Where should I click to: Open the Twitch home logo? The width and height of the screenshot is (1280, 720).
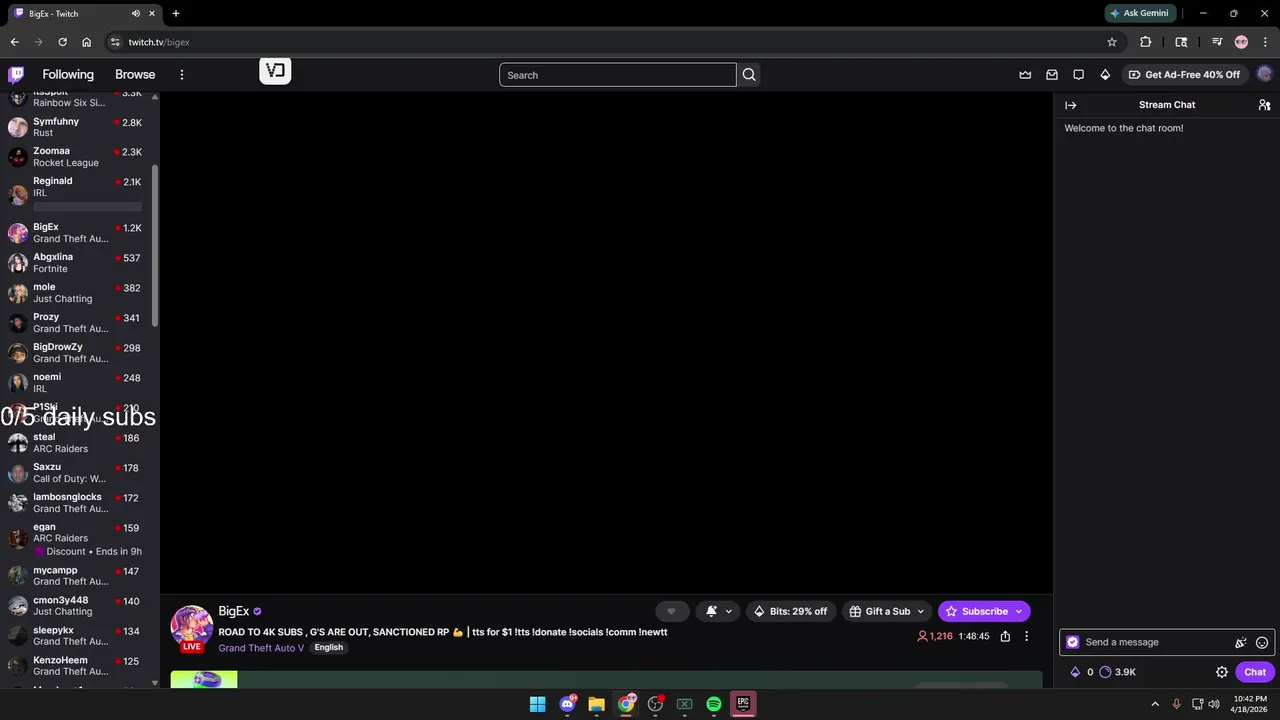(16, 74)
